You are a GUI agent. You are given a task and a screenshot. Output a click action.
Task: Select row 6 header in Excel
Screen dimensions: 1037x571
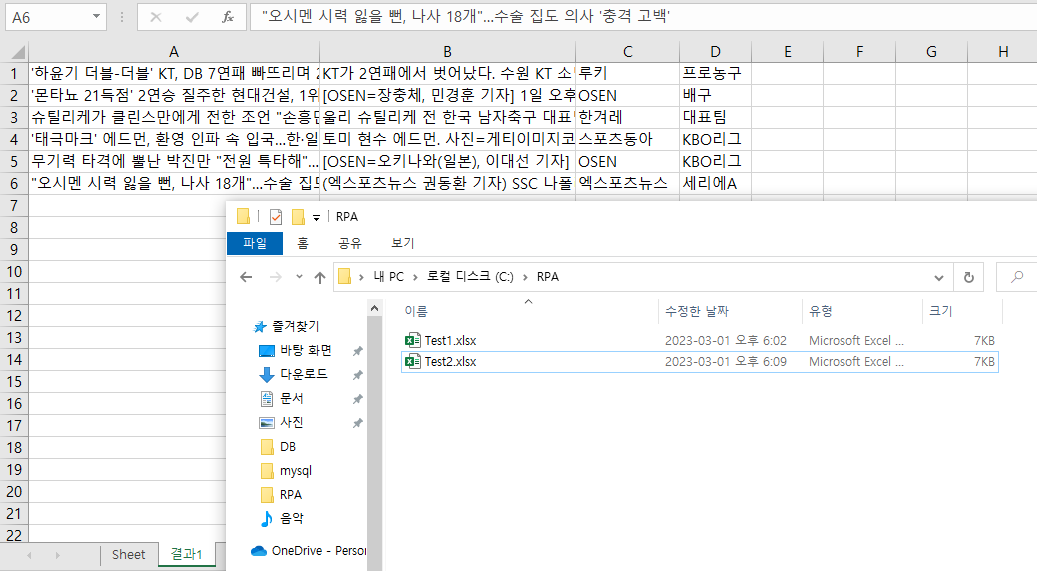(14, 183)
